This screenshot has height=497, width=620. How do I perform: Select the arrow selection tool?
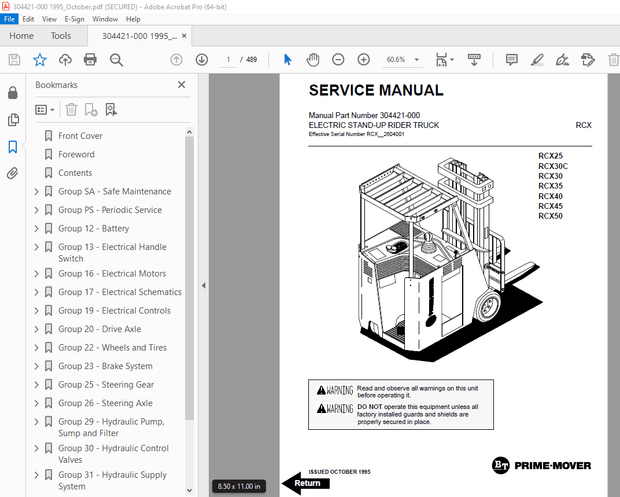287,60
